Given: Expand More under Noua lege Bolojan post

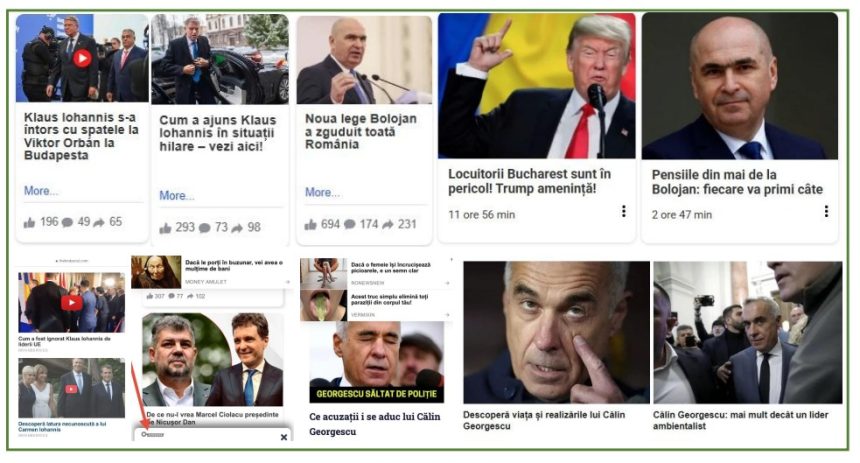Looking at the screenshot, I should tap(322, 193).
